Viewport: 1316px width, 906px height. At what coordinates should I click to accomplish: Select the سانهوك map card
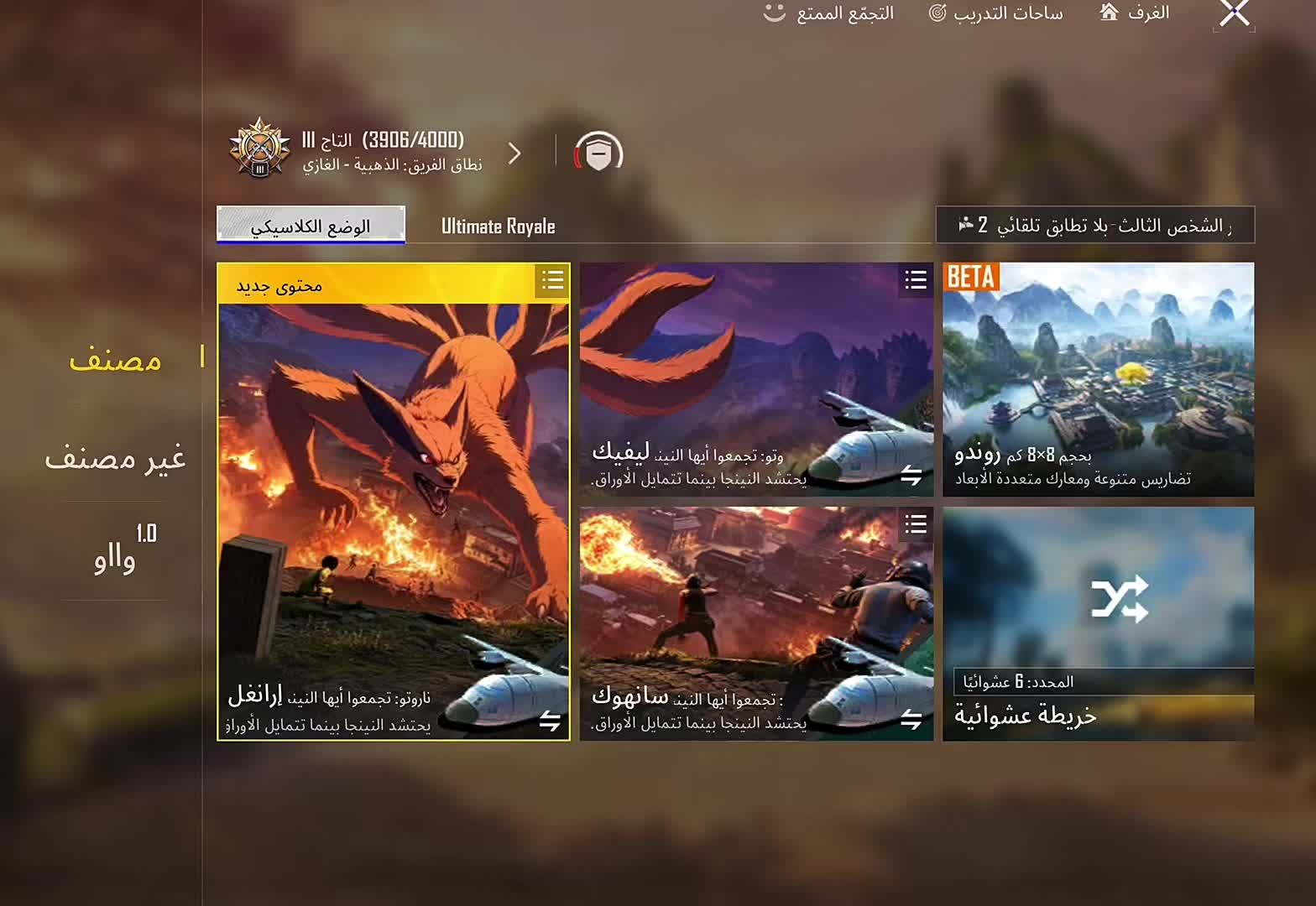pos(756,623)
